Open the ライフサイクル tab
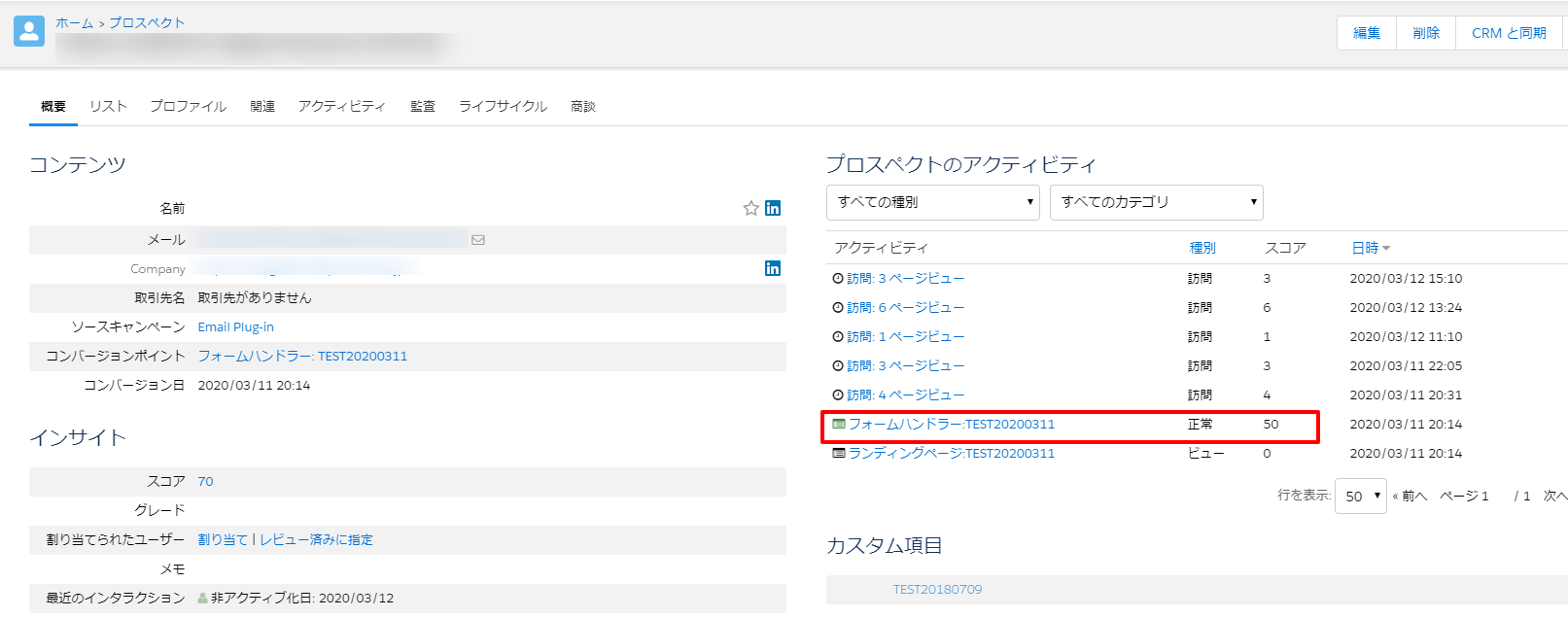 503,106
